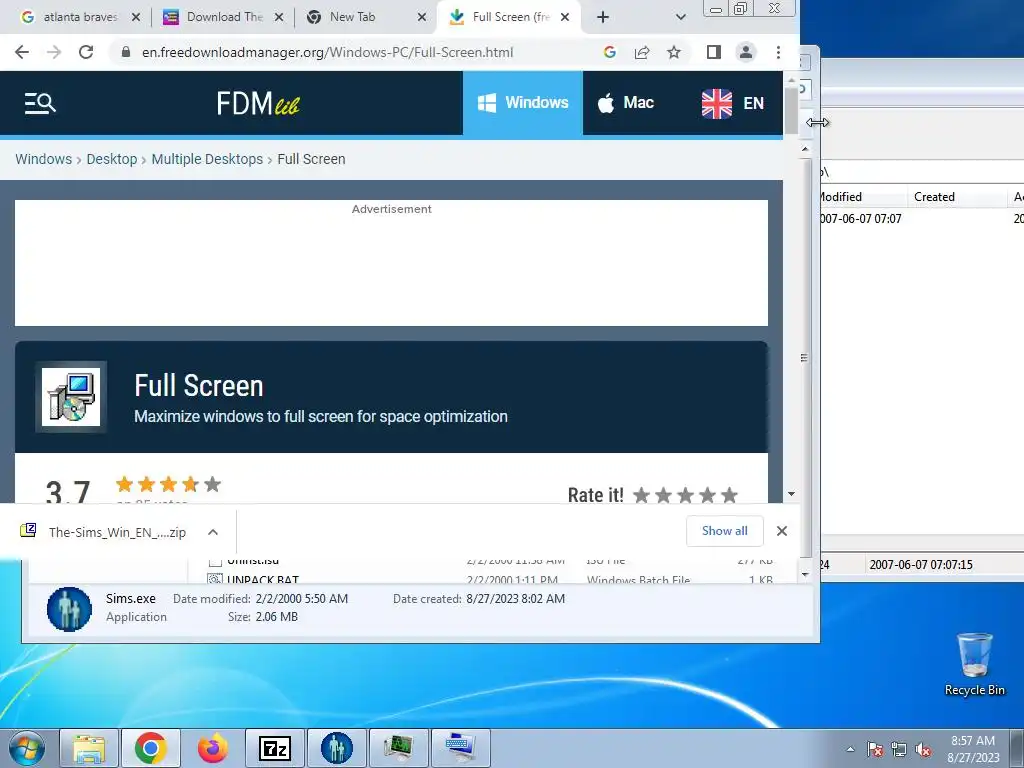The width and height of the screenshot is (1024, 768).
Task: Rate it with the fifth gray star
Action: pyautogui.click(x=729, y=496)
